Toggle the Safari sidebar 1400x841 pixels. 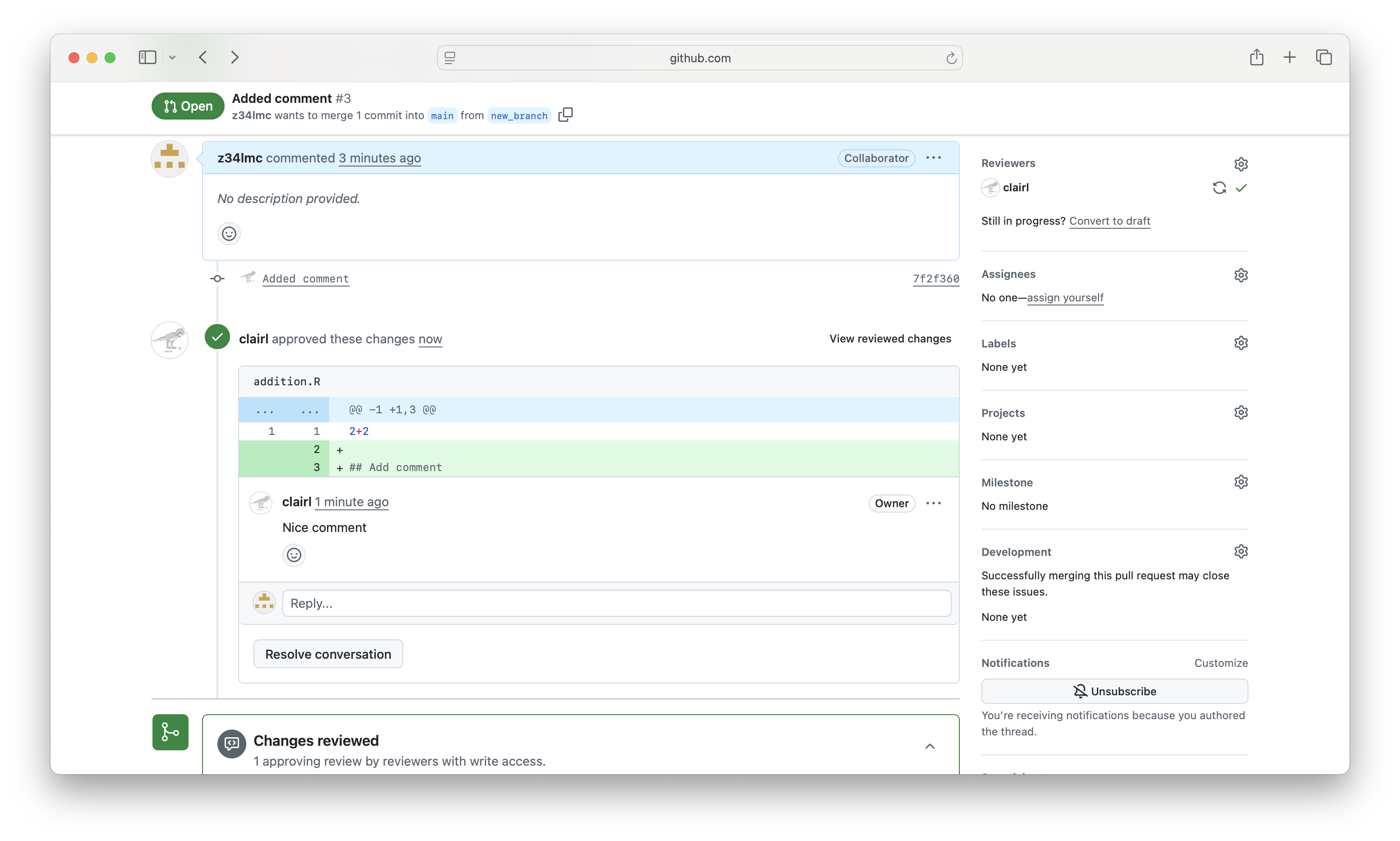coord(147,57)
